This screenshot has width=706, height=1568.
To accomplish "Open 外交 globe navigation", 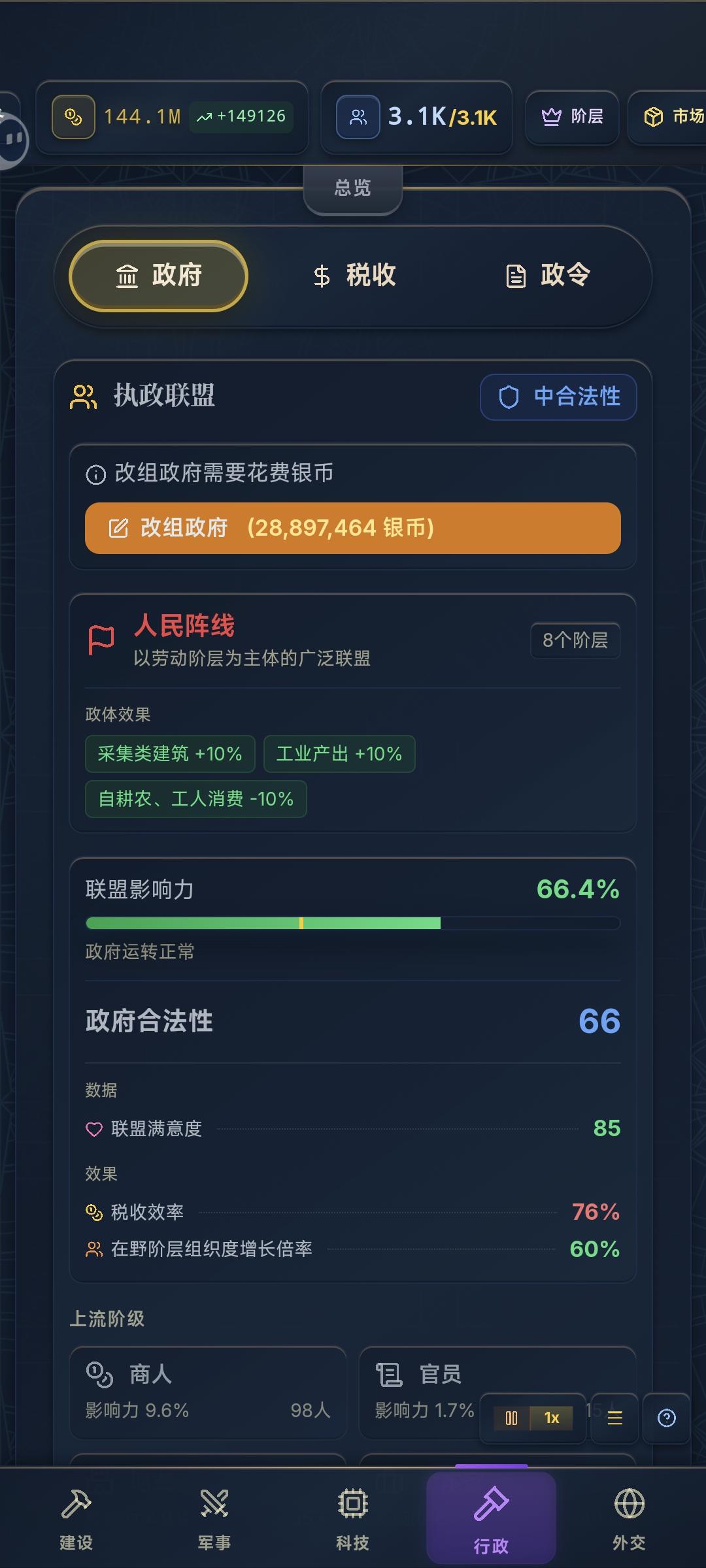I will [x=629, y=1517].
